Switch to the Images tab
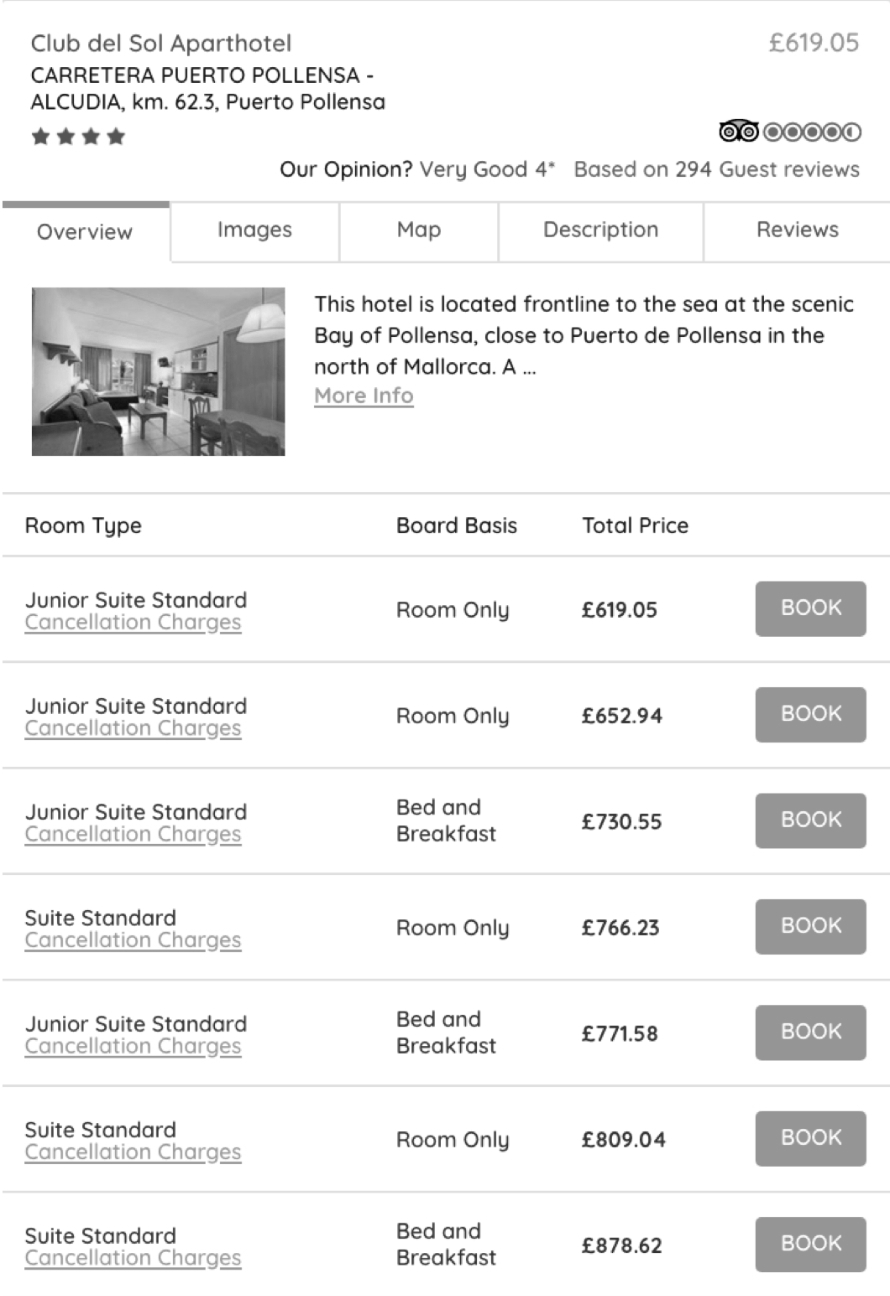The height and width of the screenshot is (1296, 890). click(255, 230)
